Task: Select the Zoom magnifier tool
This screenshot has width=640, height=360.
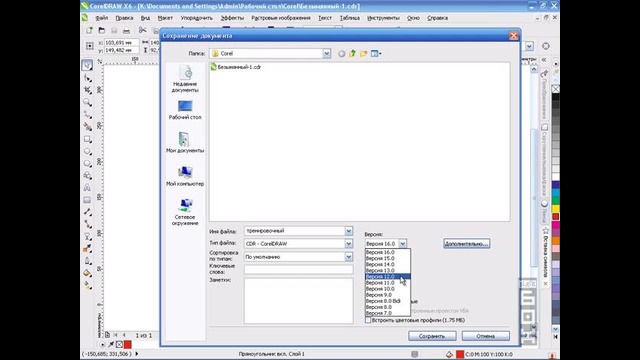Action: [87, 102]
